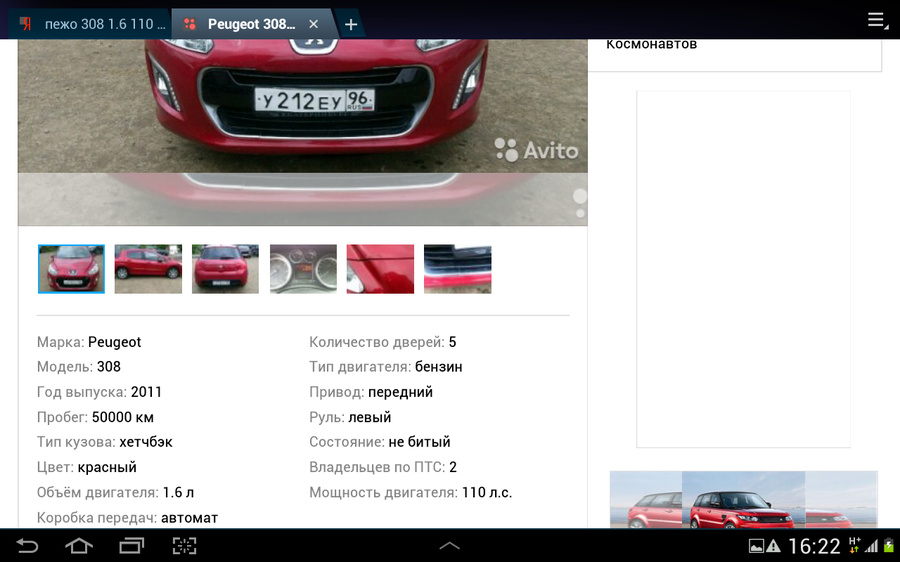Open a new browser tab with plus
900x562 pixels.
(351, 25)
